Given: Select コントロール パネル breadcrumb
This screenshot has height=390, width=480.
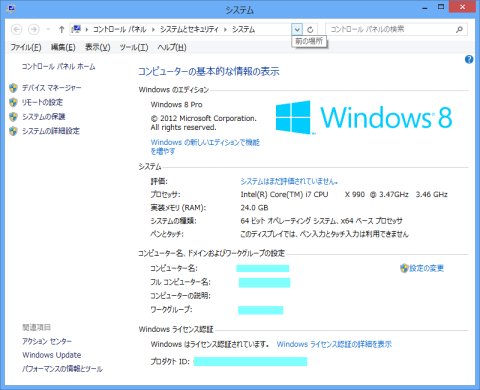Looking at the screenshot, I should (120, 30).
